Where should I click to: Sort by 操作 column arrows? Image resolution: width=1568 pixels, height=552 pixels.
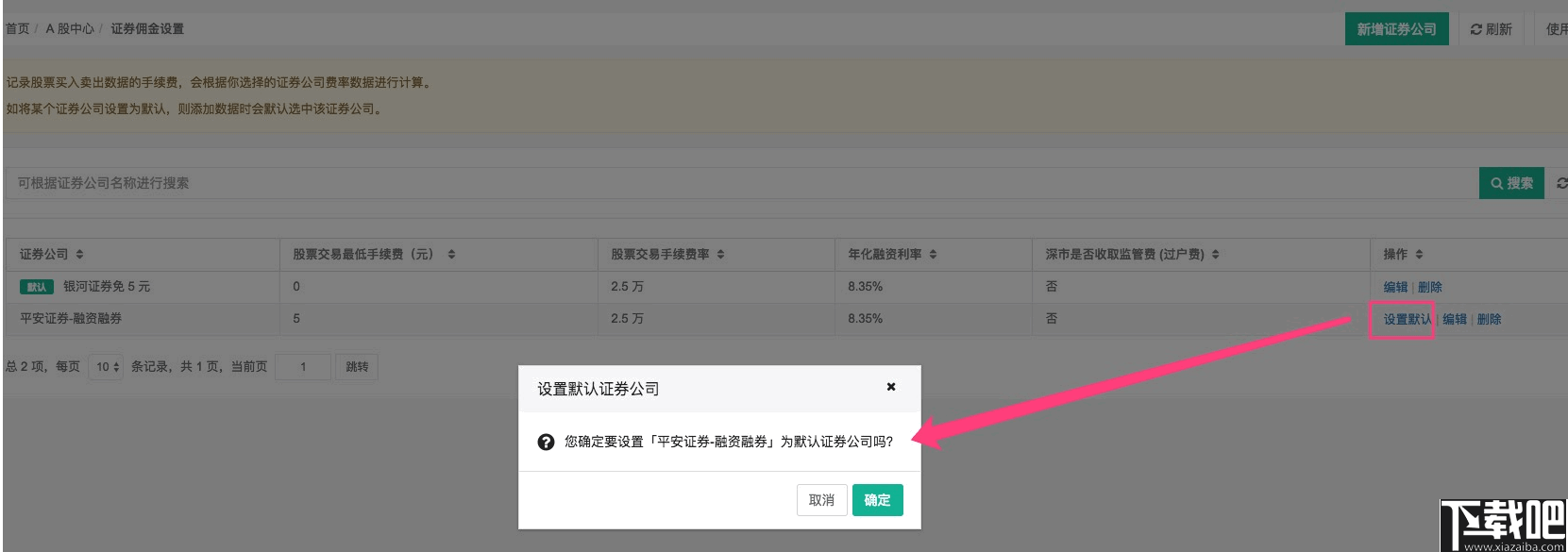pyautogui.click(x=1419, y=255)
